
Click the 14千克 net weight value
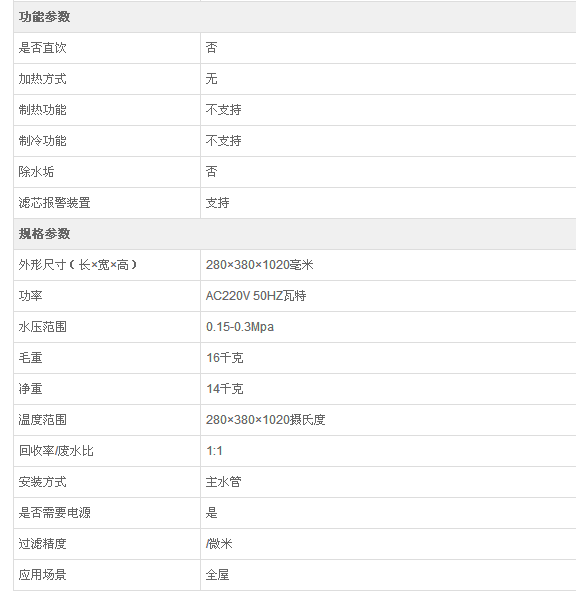(x=225, y=389)
